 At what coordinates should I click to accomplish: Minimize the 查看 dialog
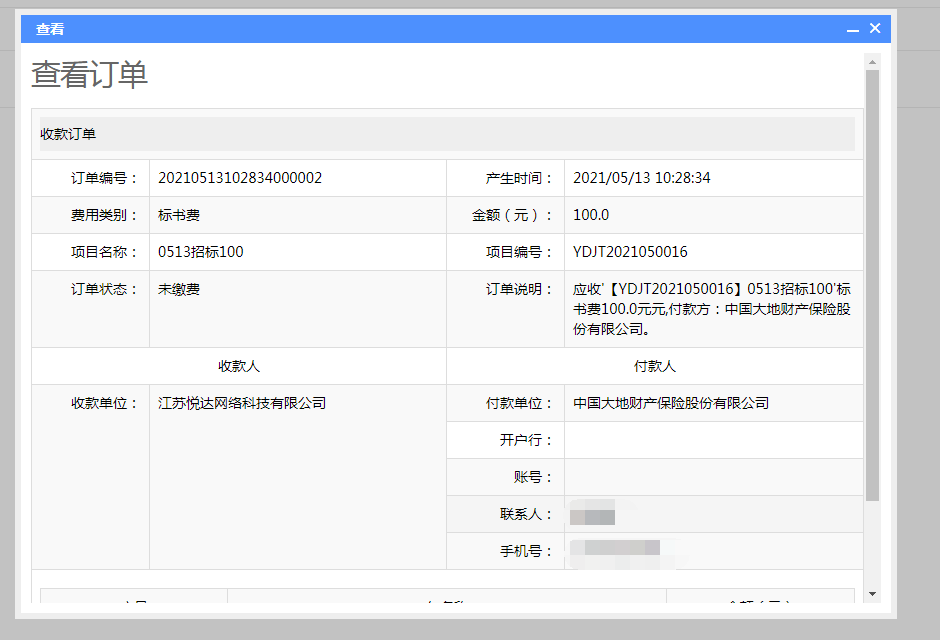tap(853, 30)
